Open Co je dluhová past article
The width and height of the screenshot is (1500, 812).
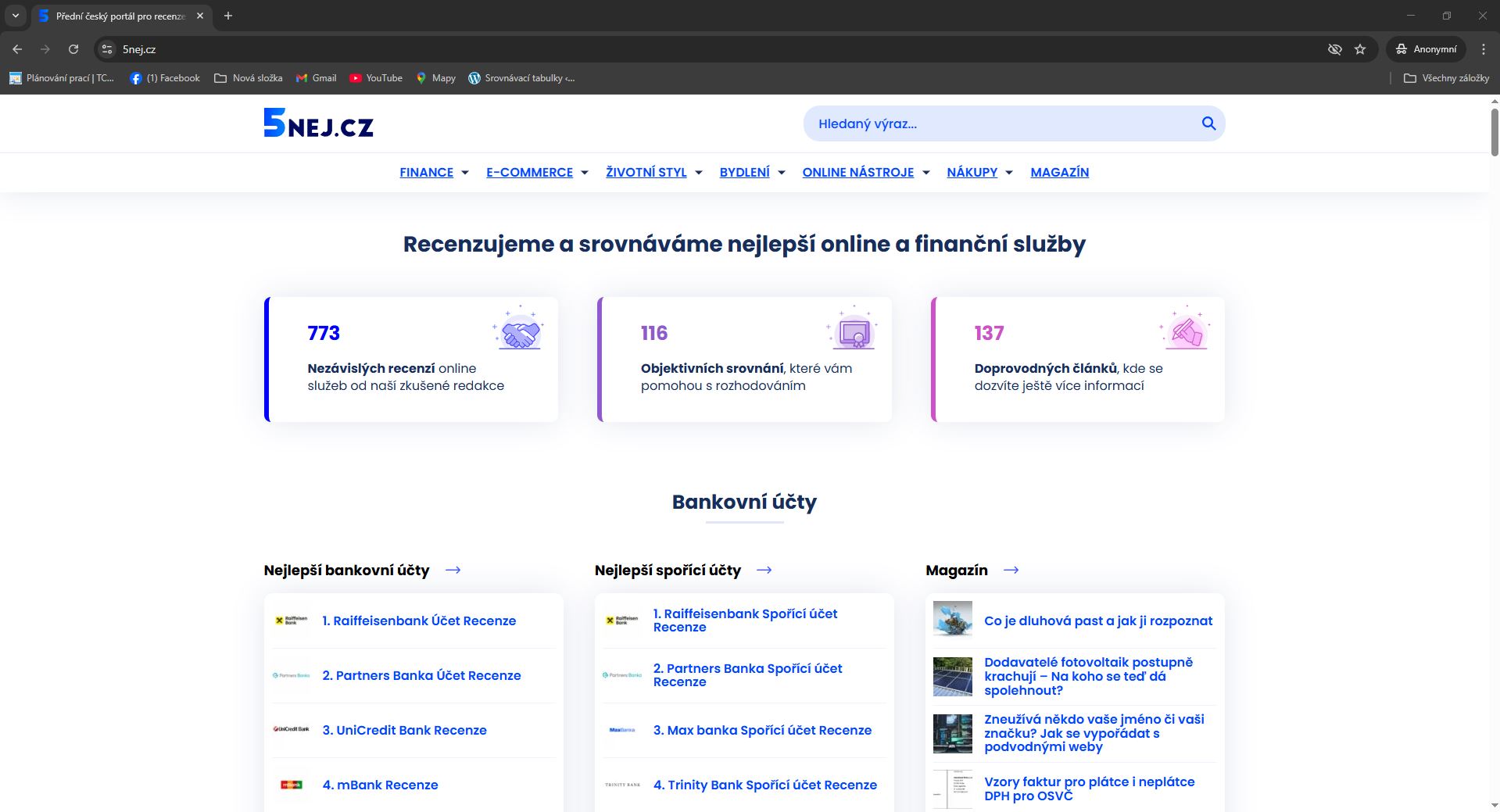[1098, 621]
